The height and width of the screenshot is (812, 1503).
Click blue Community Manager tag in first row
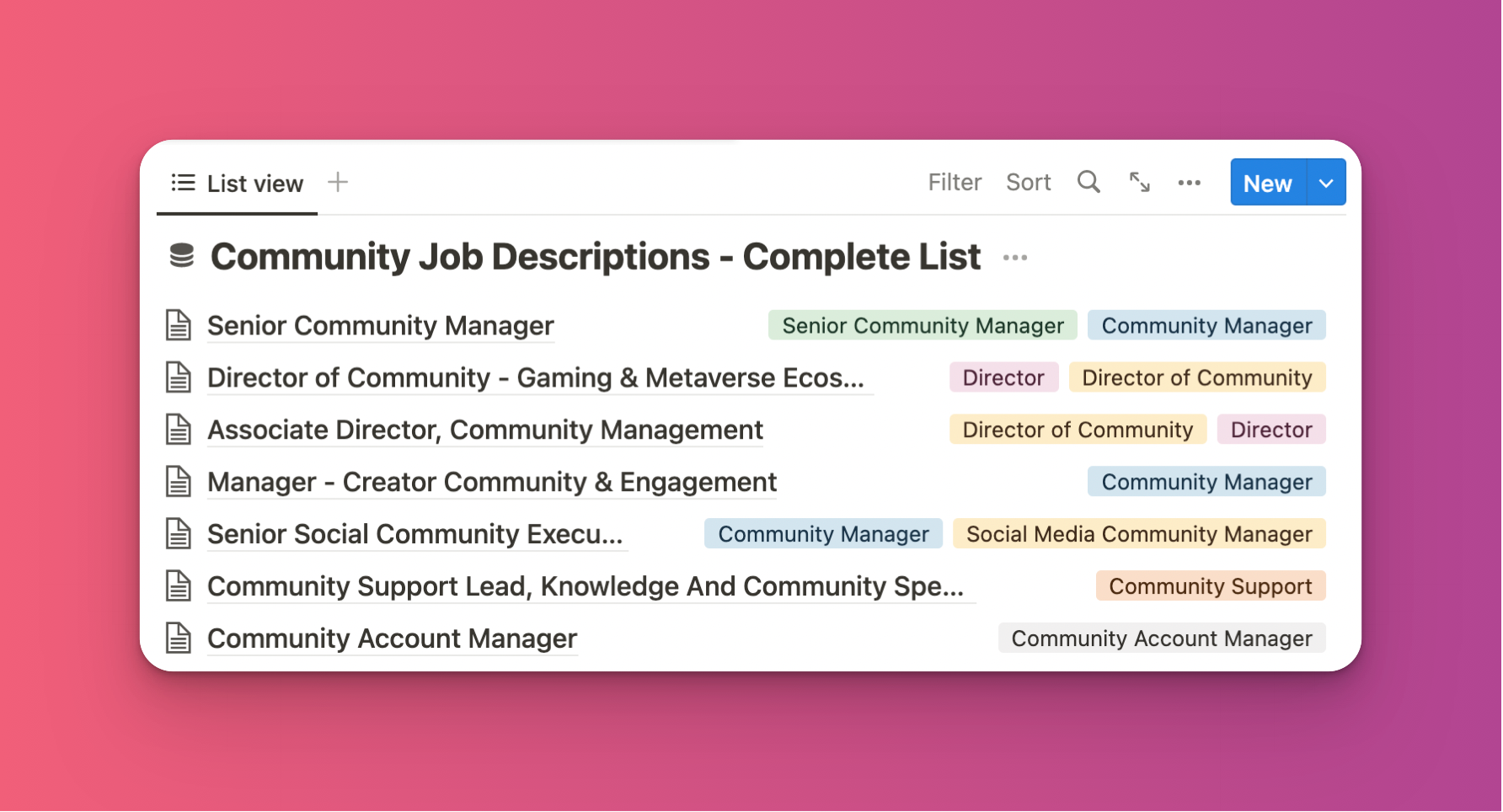1206,326
